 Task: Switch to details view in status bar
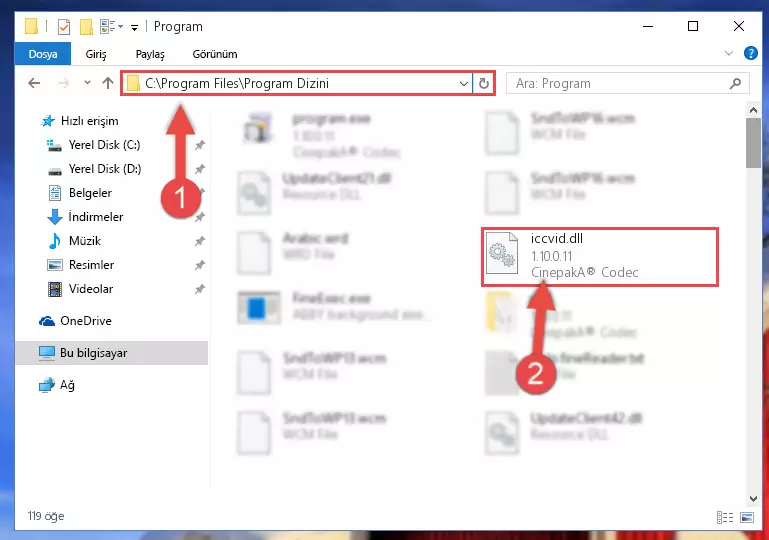tap(724, 517)
